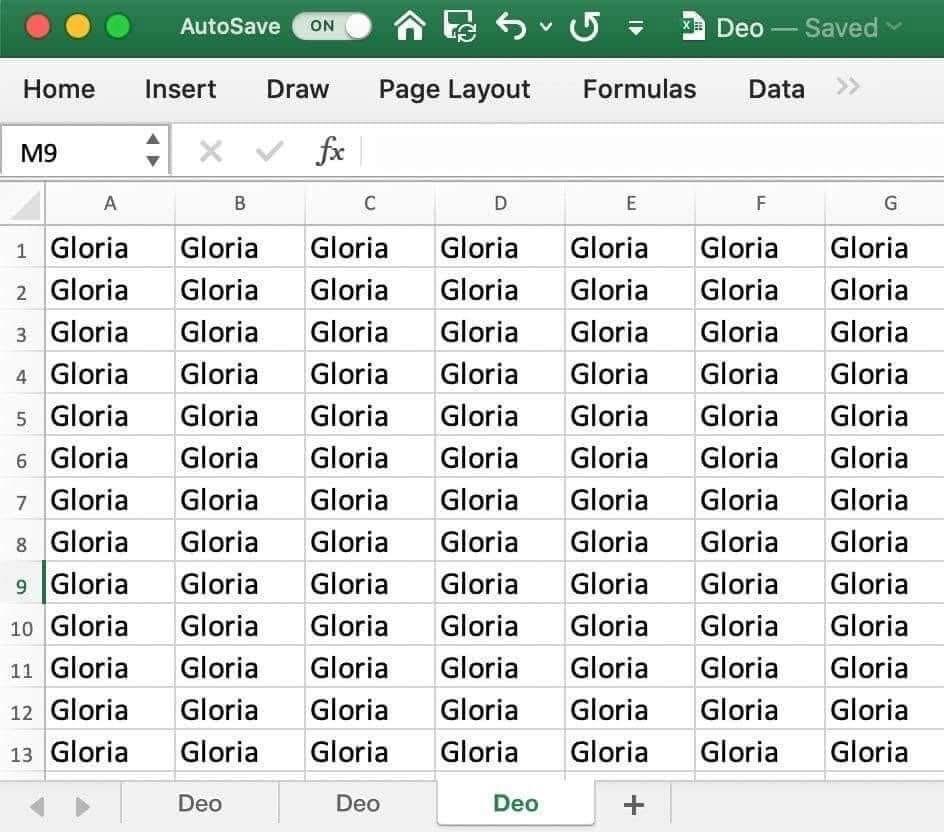Click Select All triangle at grid corner
The width and height of the screenshot is (944, 832).
(x=25, y=206)
